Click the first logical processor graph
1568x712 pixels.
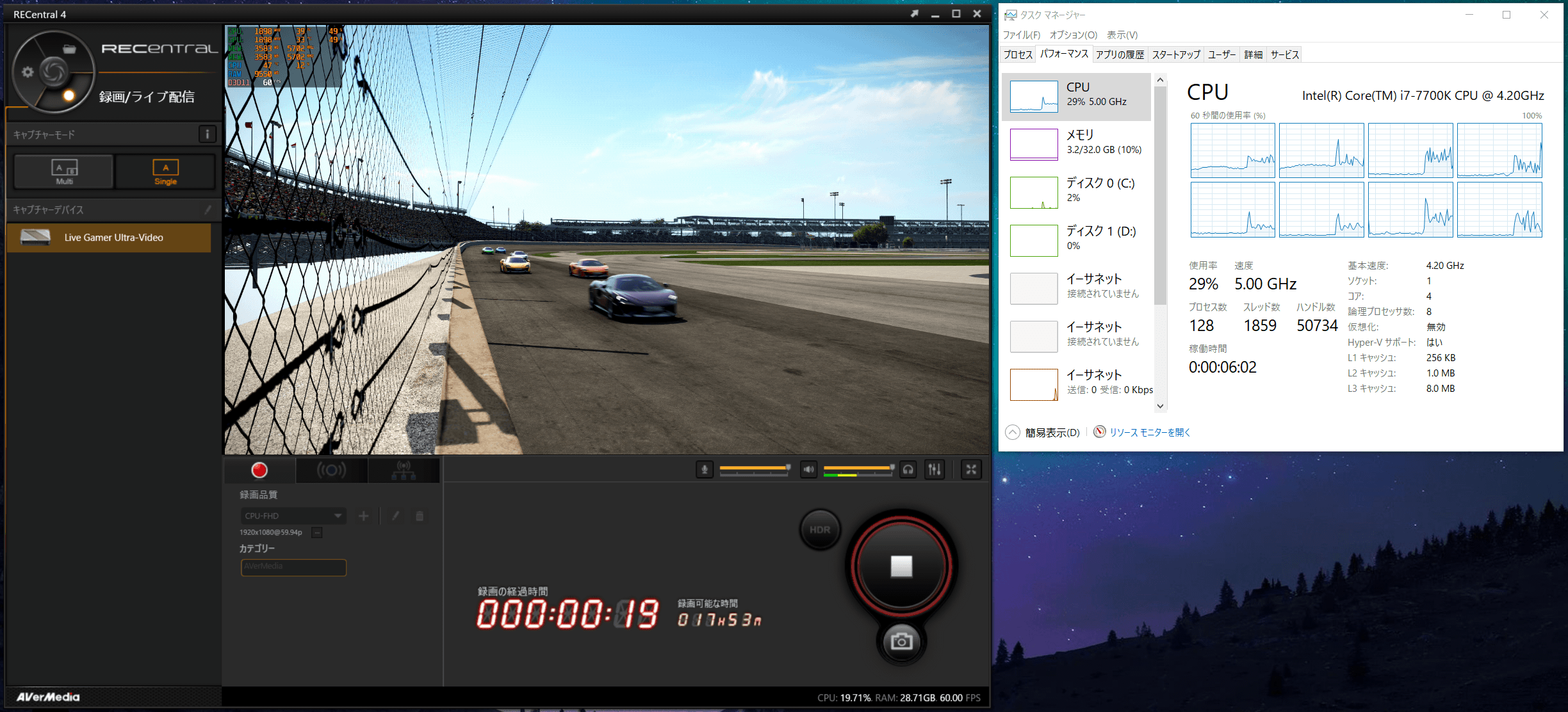click(x=1232, y=150)
